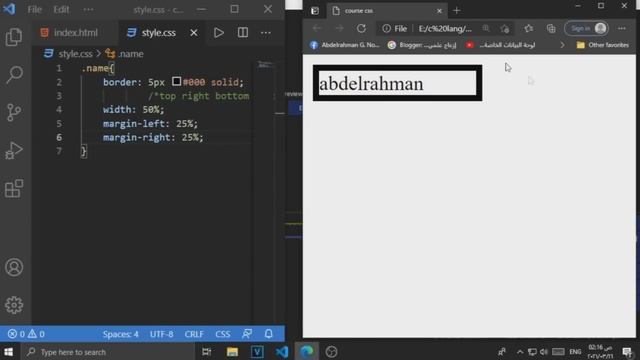Open the YouTube dashboard bookmark
Screen dimensions: 640x360
coord(501,45)
